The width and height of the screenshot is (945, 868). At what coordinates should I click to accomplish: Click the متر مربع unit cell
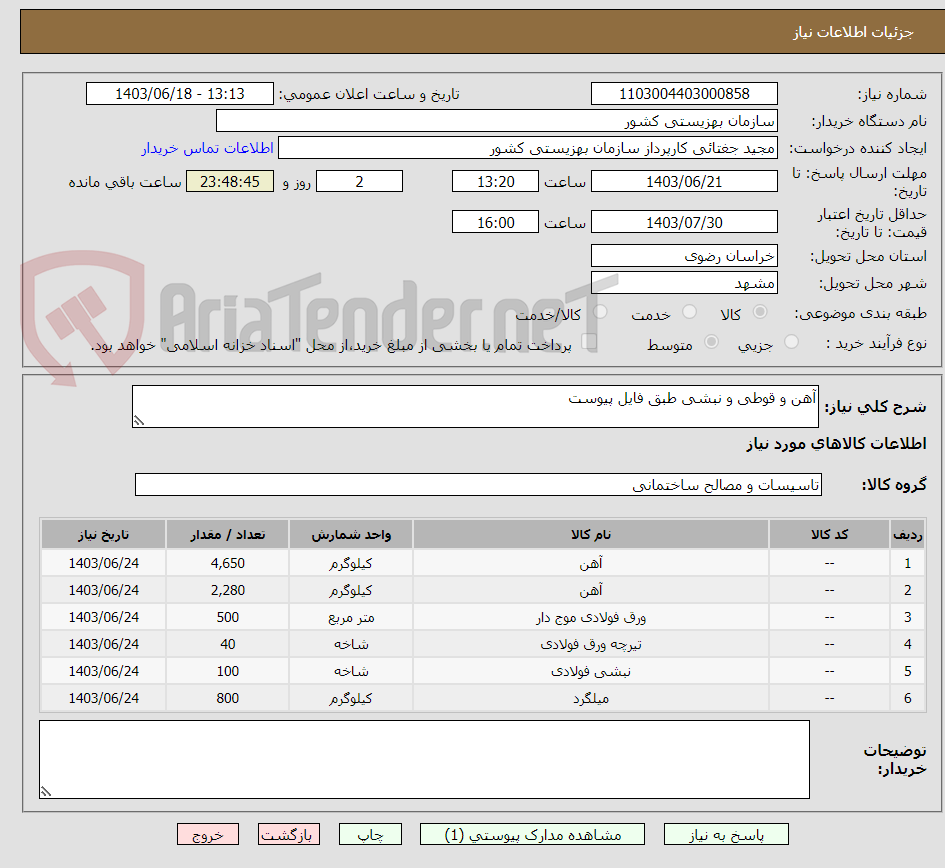tap(351, 617)
